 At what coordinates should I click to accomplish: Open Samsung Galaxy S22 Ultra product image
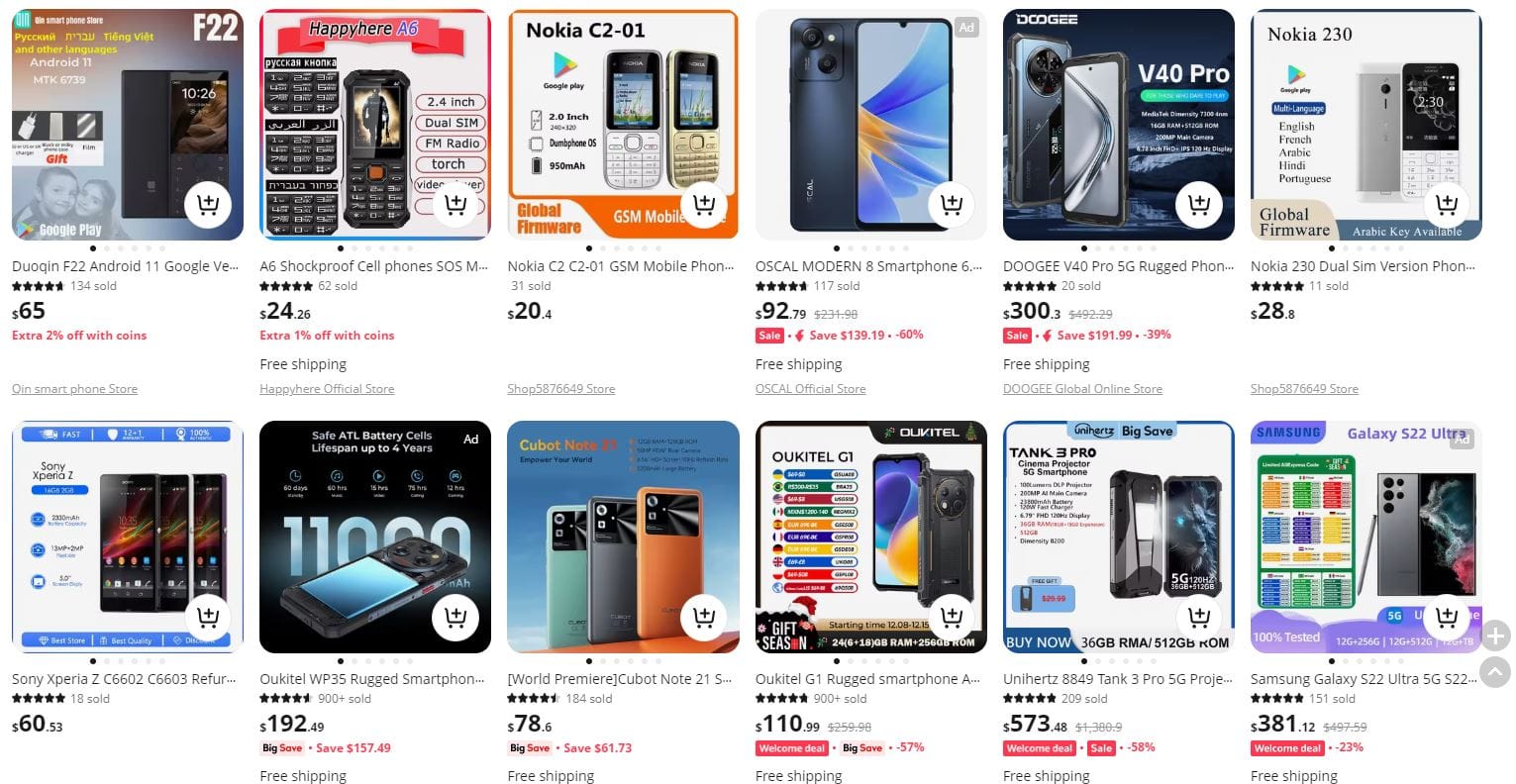coord(1365,537)
